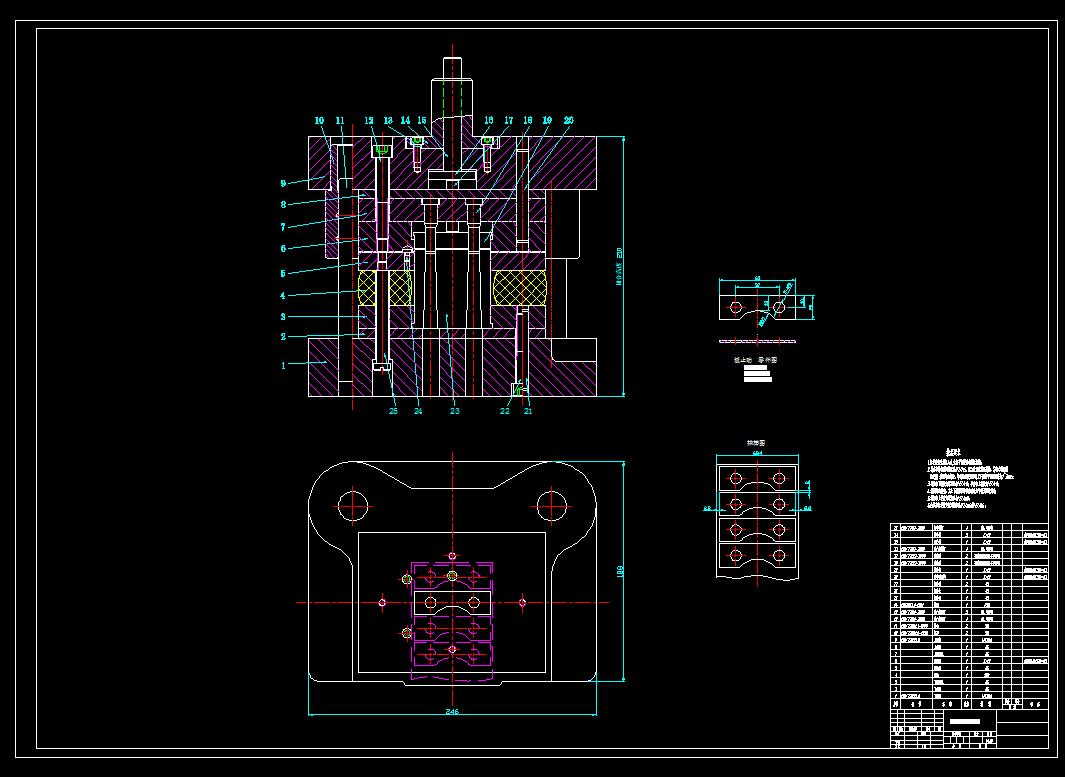Select part callout number "4"
The image size is (1065, 777).
click(x=283, y=295)
